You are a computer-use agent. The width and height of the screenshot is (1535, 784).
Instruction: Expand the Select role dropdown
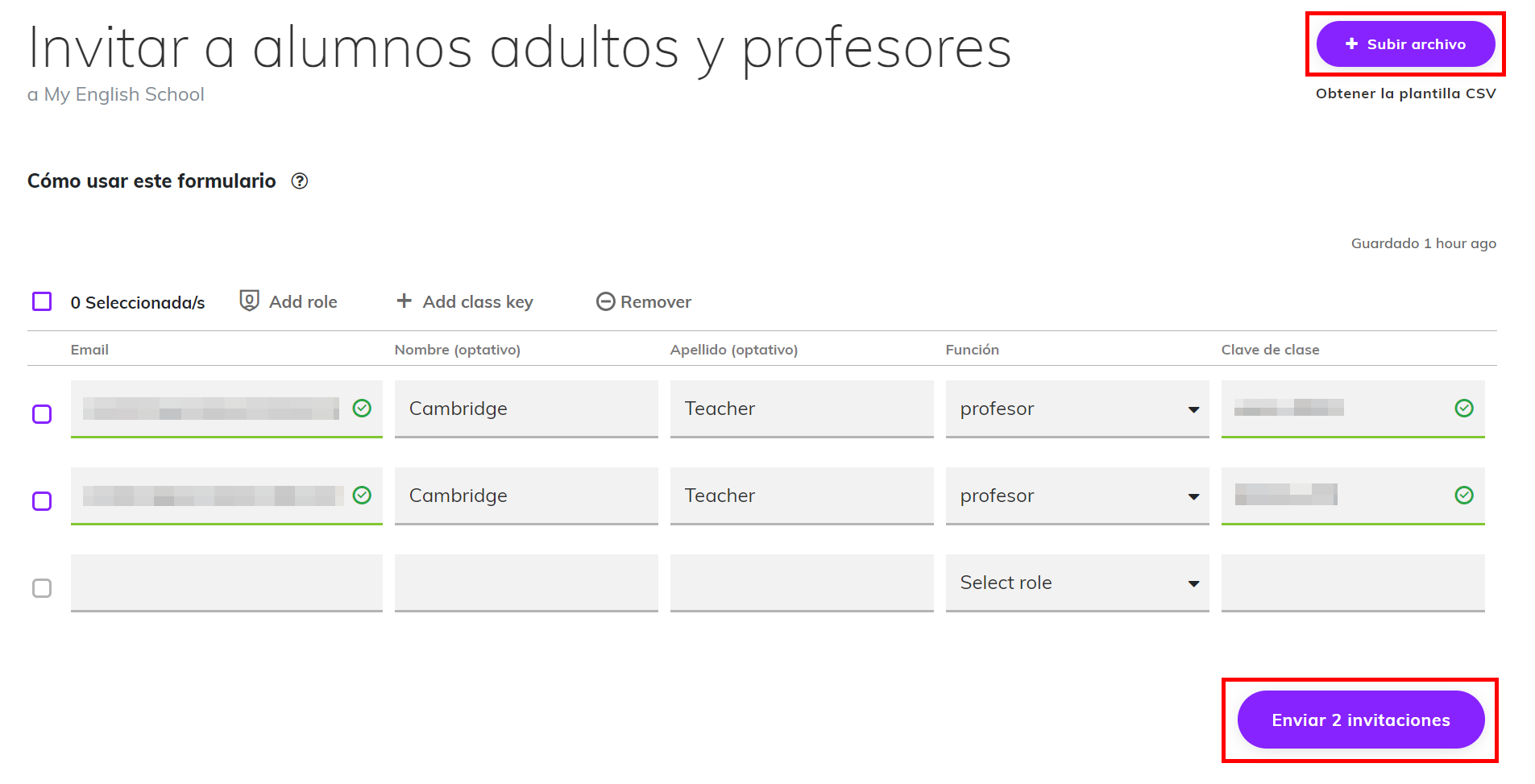click(x=1077, y=583)
